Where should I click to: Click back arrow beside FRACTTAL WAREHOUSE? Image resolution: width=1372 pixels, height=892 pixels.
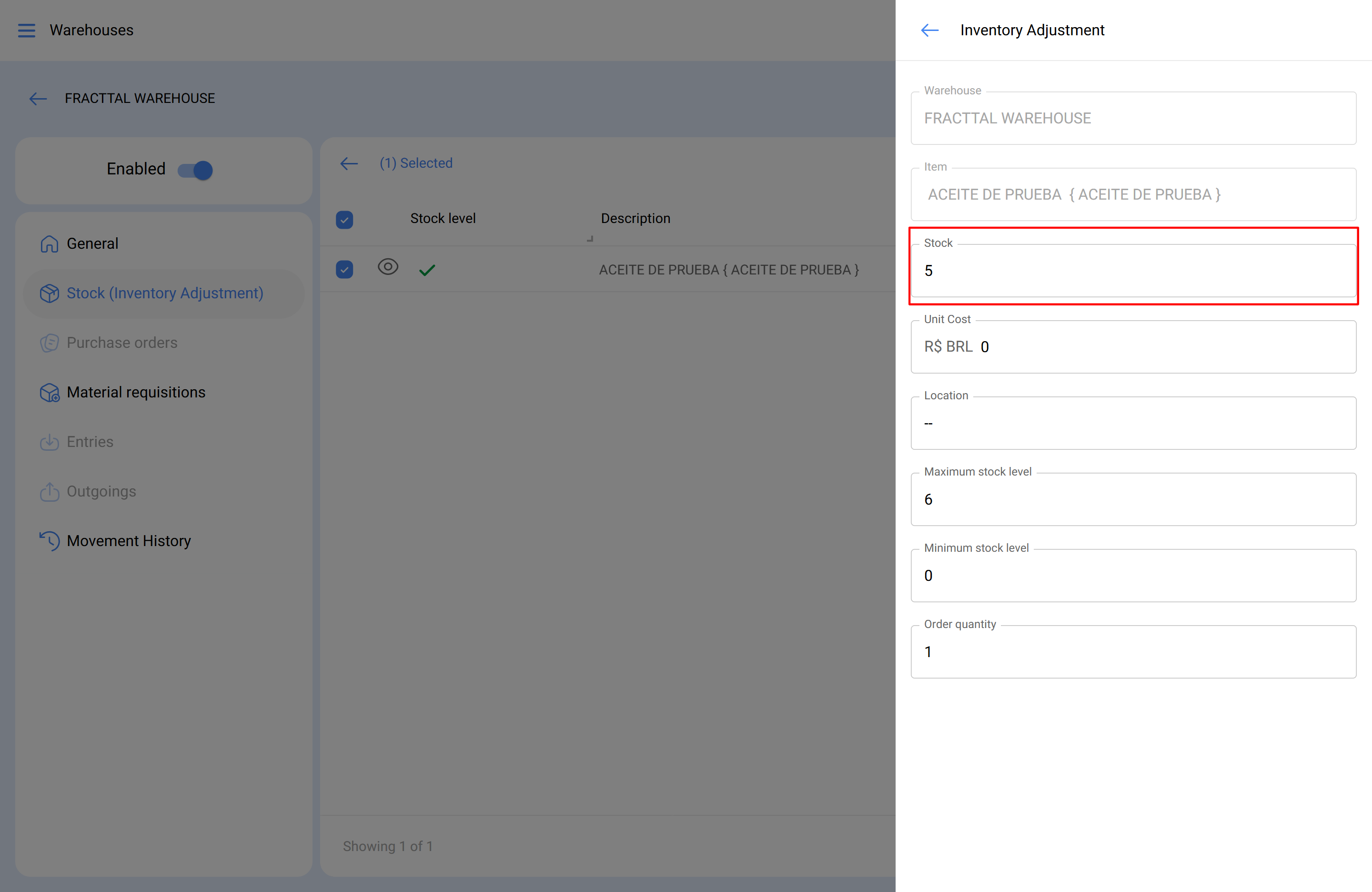point(38,99)
